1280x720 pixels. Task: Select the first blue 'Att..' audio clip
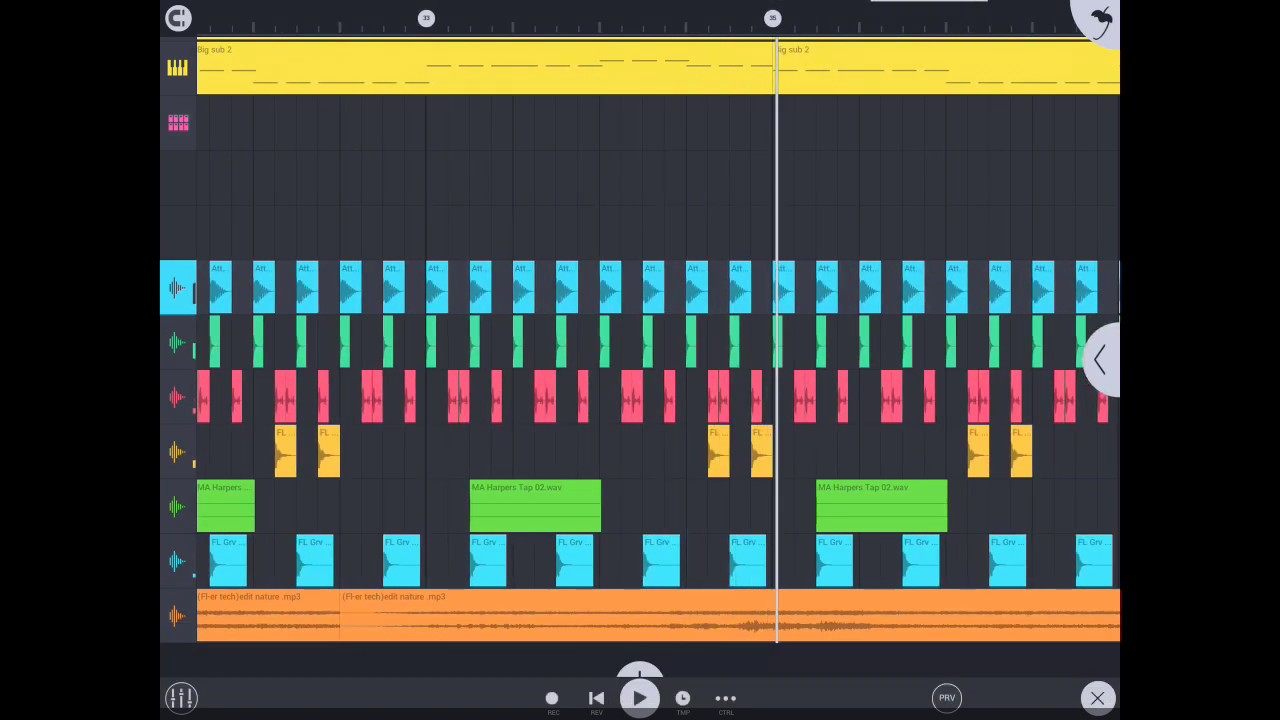221,287
